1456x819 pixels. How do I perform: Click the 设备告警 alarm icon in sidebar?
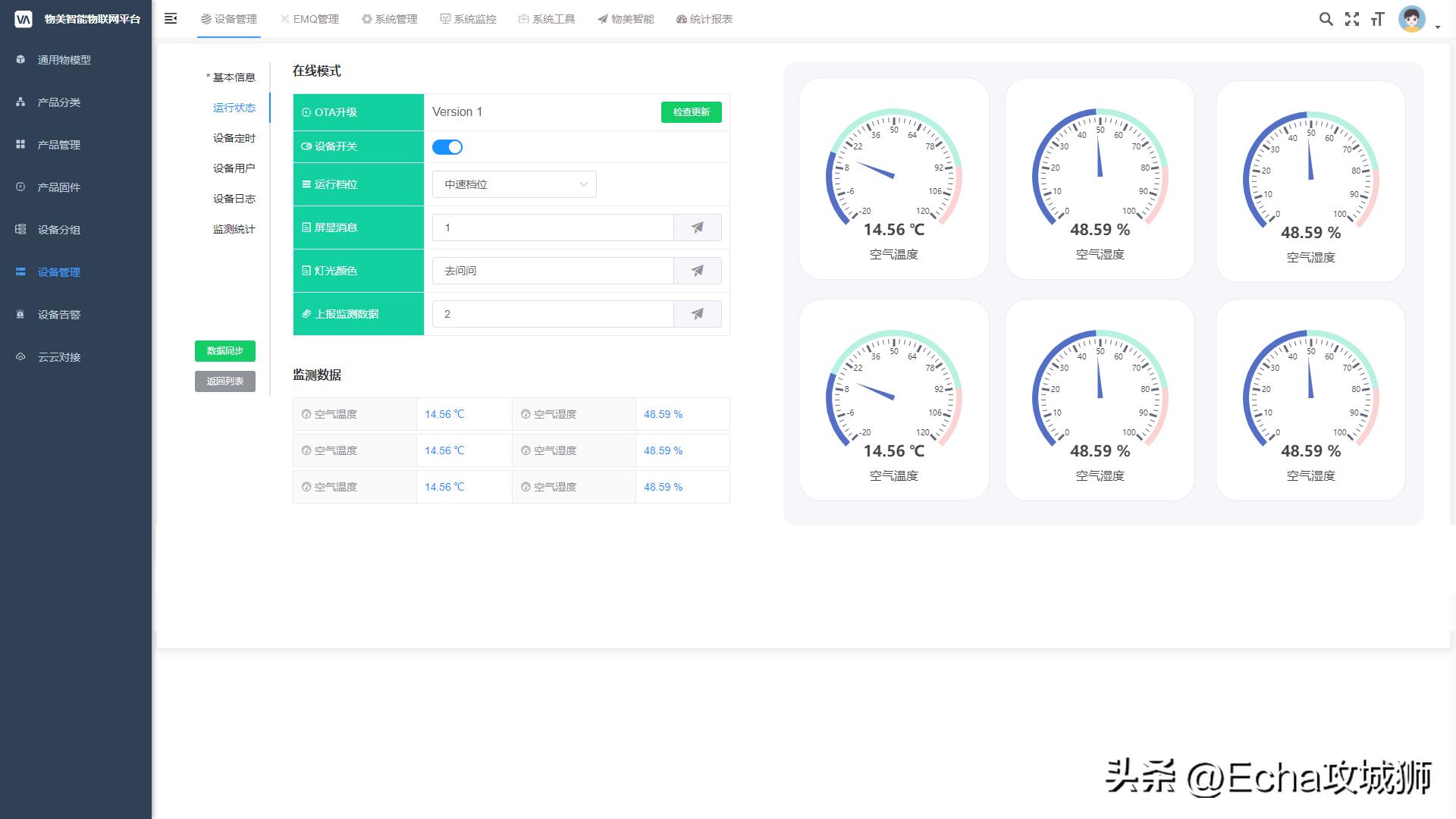pos(20,314)
